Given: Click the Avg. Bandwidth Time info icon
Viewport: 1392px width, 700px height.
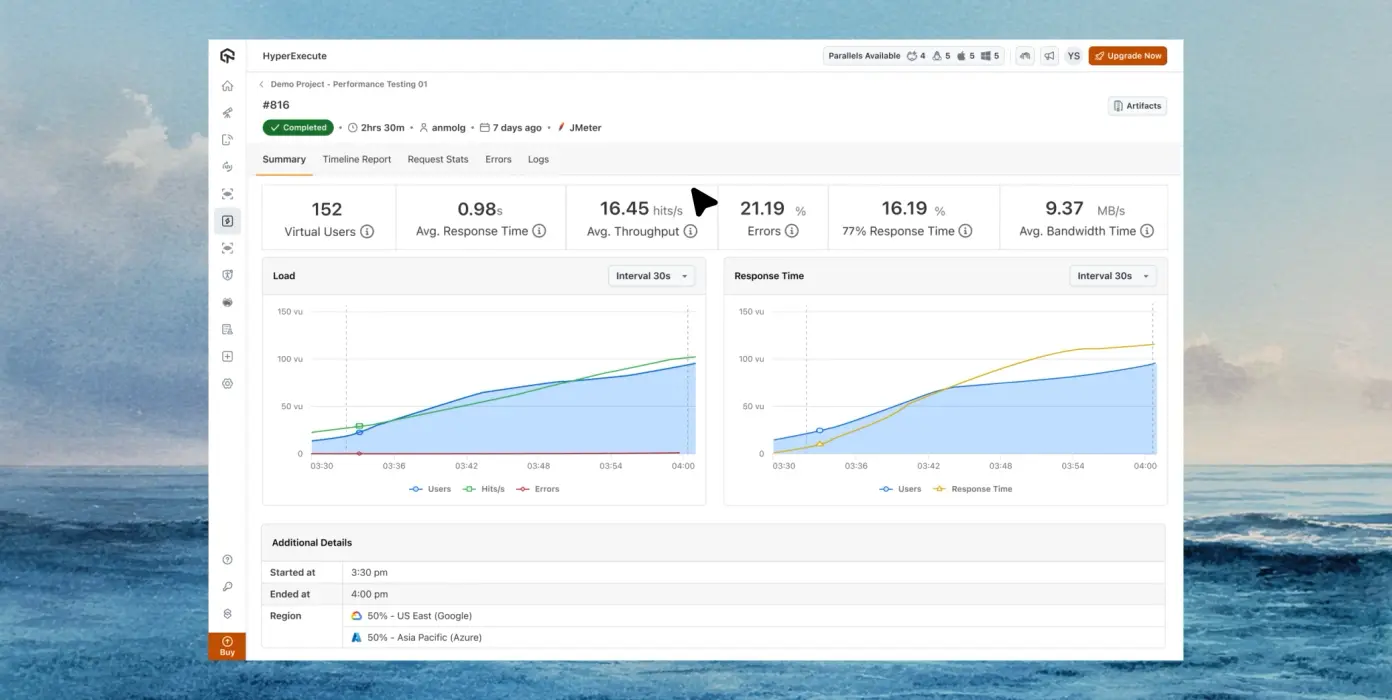Looking at the screenshot, I should (x=1147, y=231).
